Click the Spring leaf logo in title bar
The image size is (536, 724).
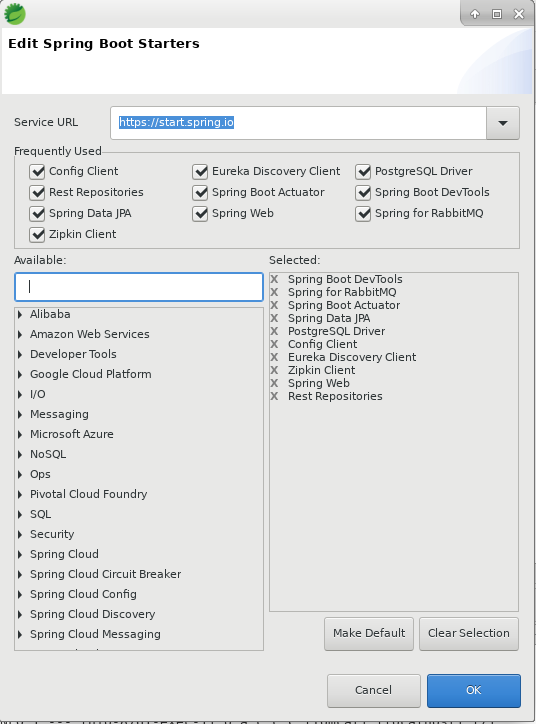[15, 13]
